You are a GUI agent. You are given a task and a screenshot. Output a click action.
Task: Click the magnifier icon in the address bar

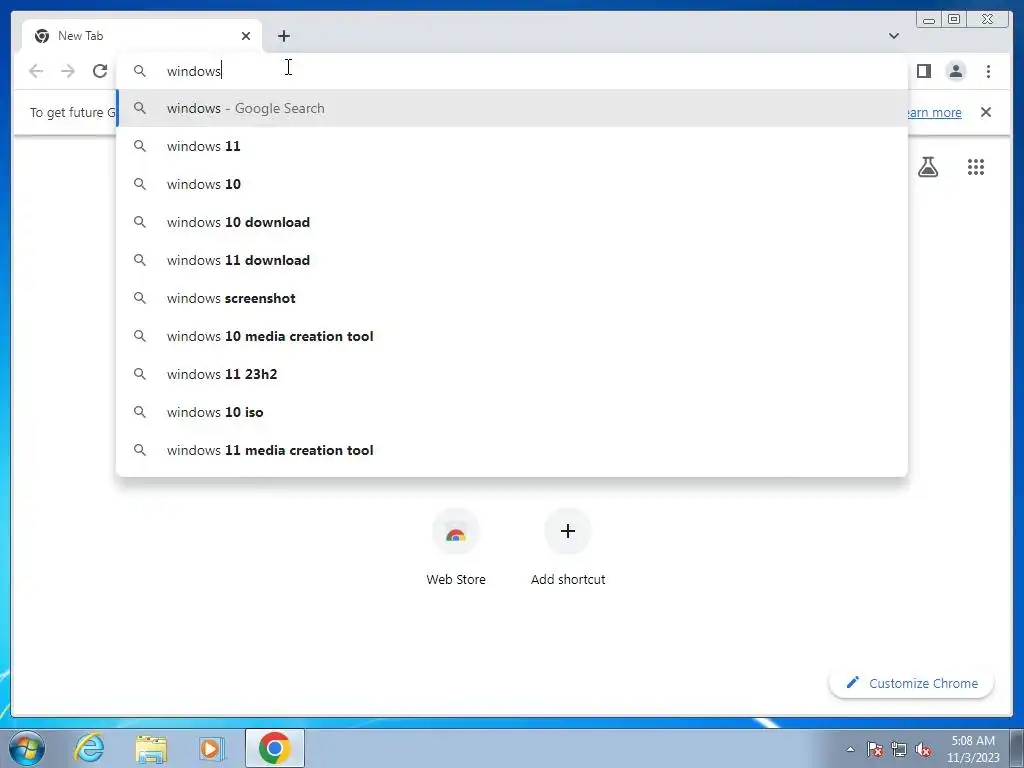click(x=140, y=71)
